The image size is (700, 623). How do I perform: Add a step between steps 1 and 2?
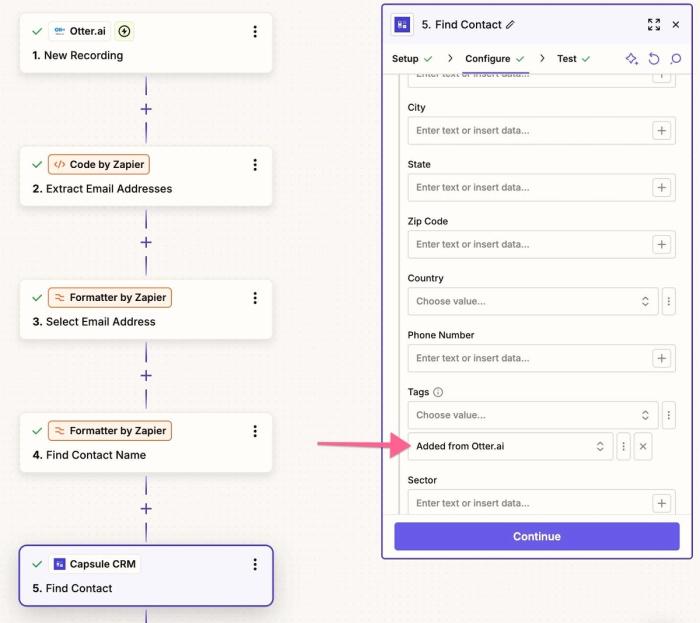[146, 109]
